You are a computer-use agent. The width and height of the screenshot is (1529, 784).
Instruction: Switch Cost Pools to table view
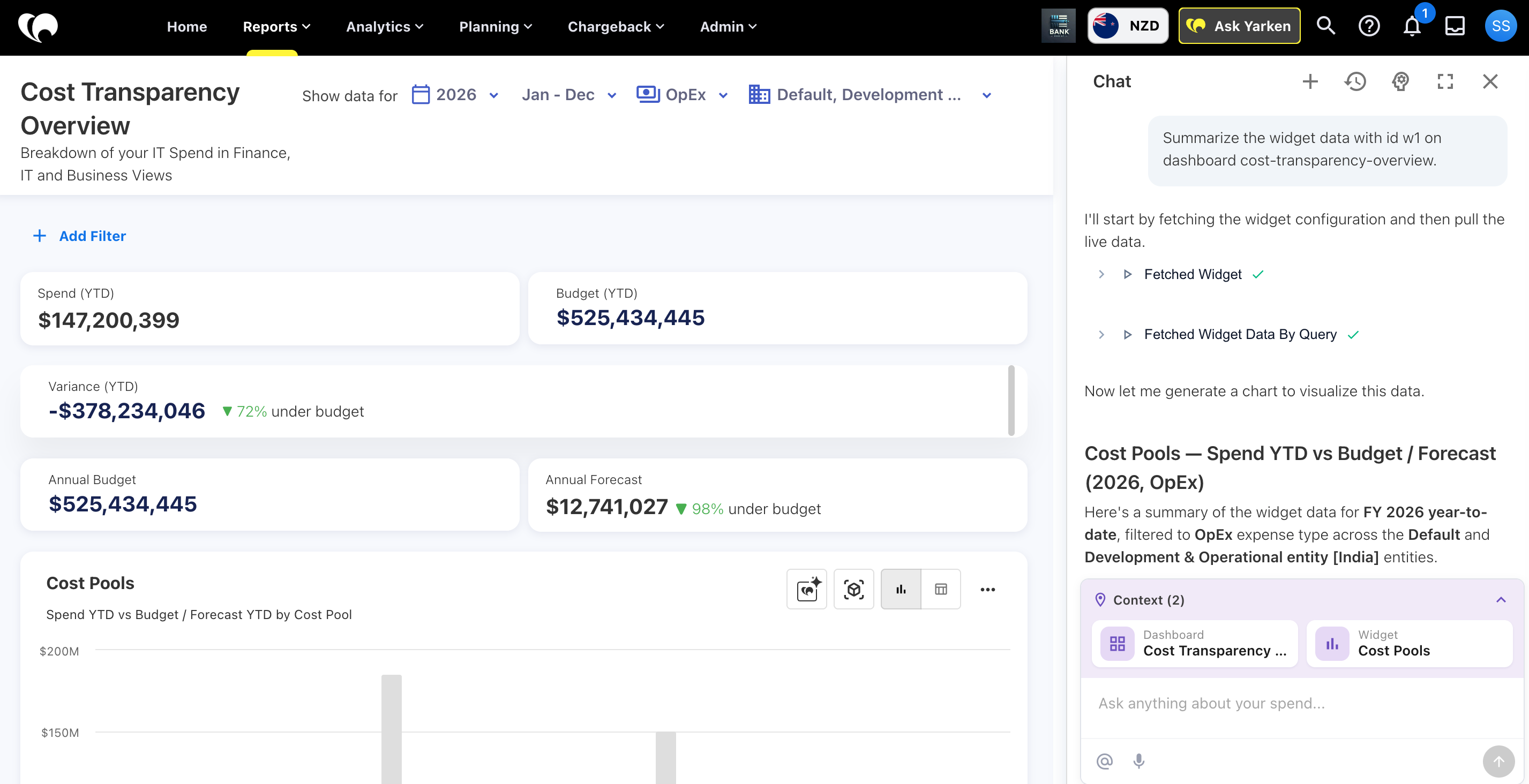click(941, 589)
